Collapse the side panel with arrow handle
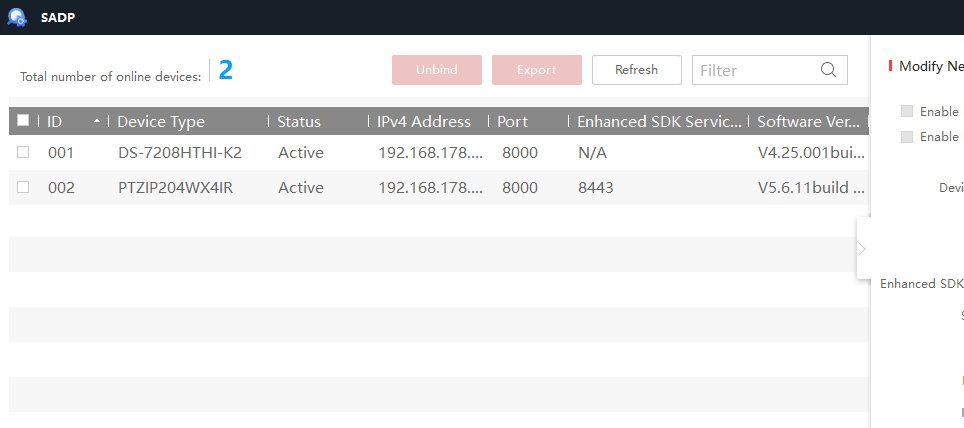The height and width of the screenshot is (428, 964). pos(862,248)
